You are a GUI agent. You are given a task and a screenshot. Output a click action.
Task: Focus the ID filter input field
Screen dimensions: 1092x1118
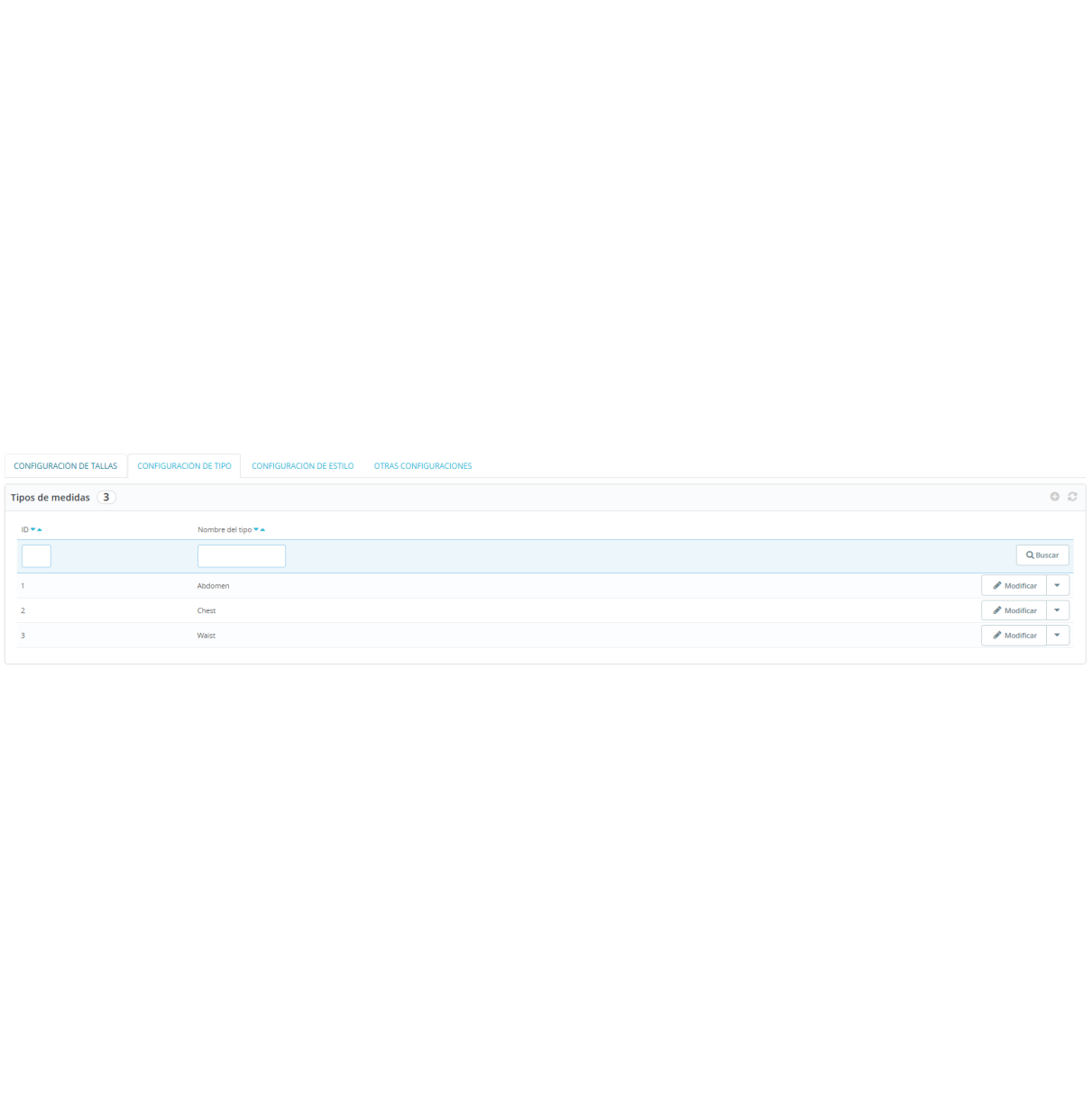[36, 556]
